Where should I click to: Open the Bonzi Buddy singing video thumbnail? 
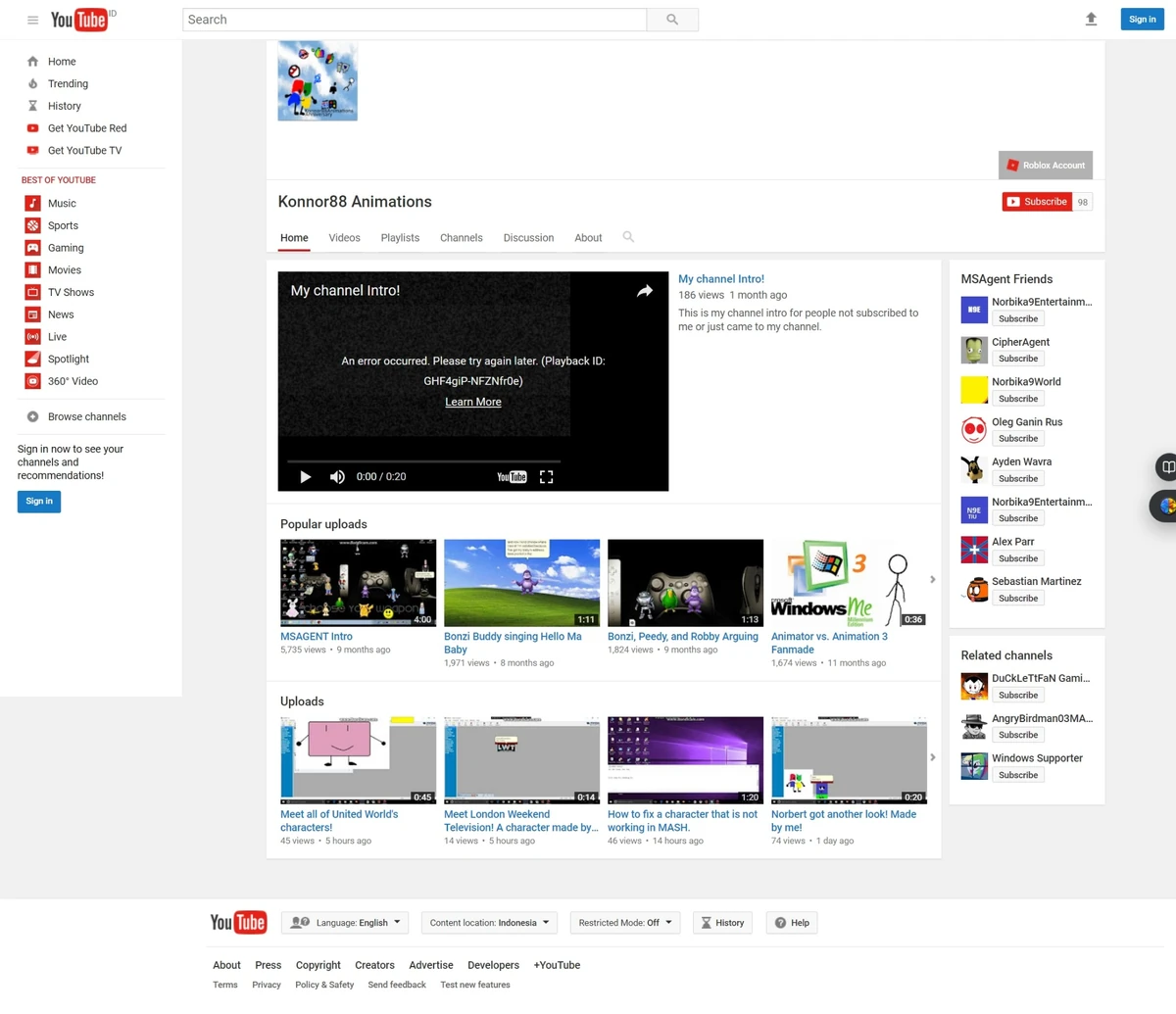(x=521, y=582)
